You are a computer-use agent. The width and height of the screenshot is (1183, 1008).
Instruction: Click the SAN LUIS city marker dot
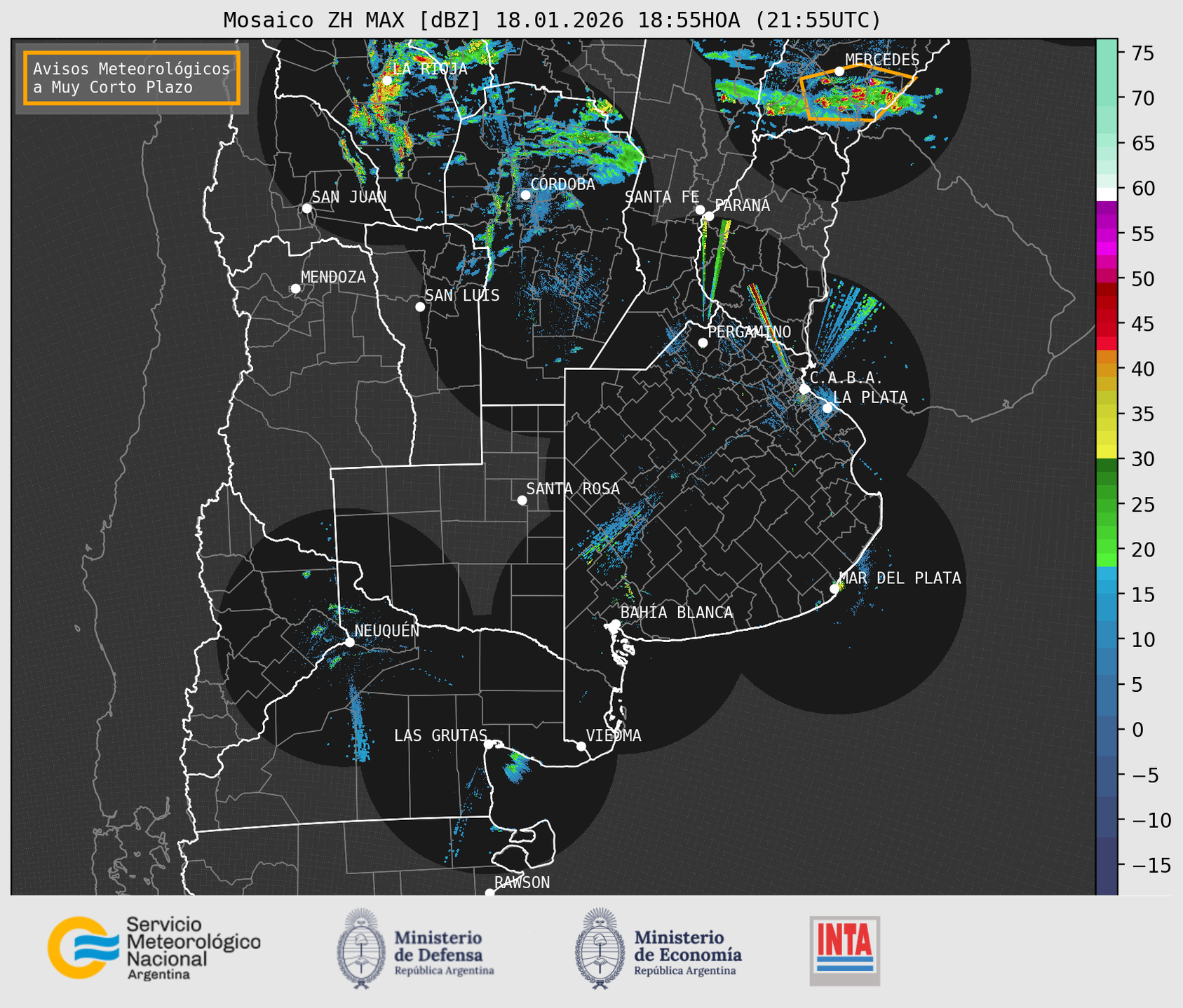click(420, 307)
